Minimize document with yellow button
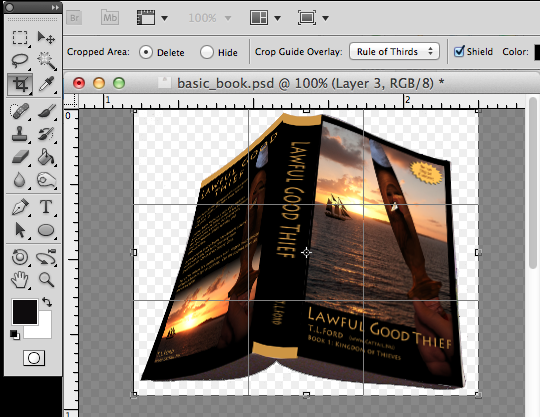 (99, 83)
